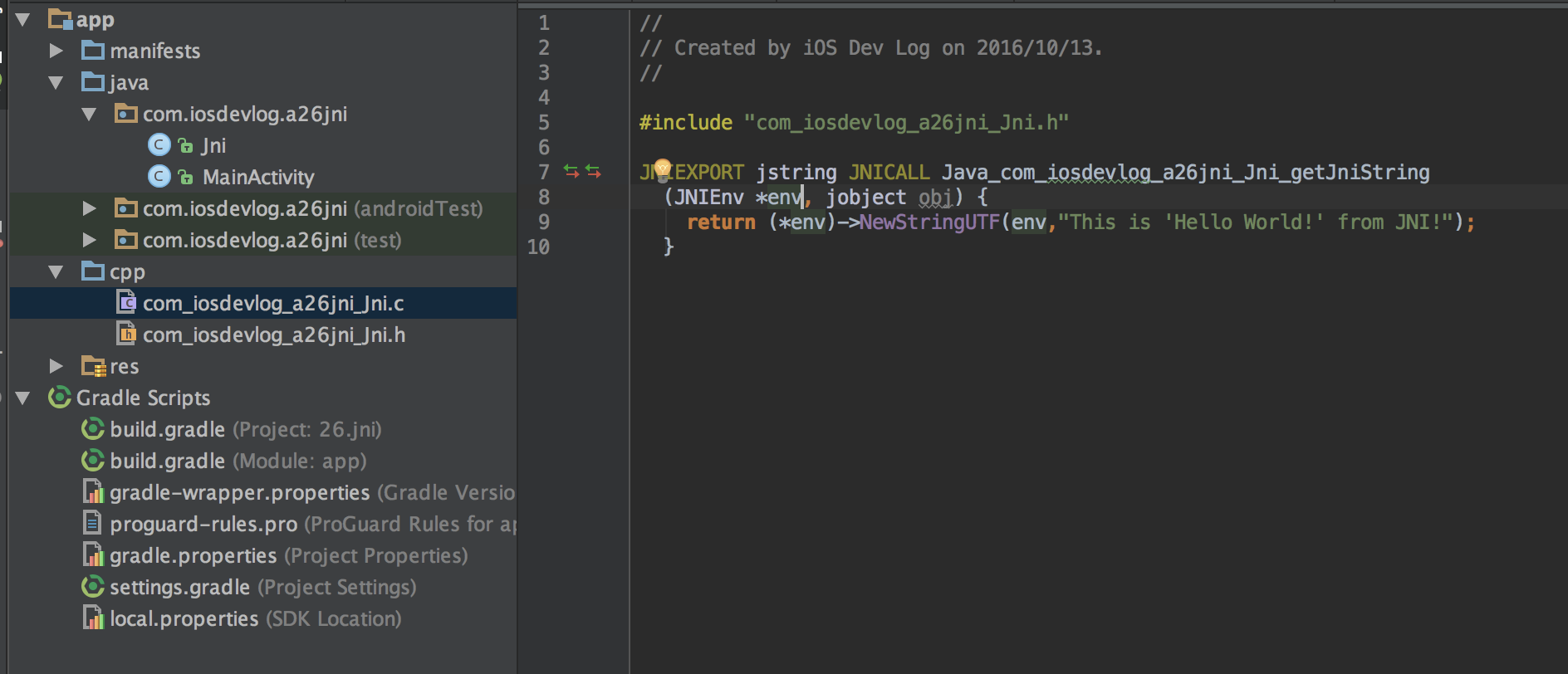Screen dimensions: 1568x674
Task: Expand the (test) package arrow
Action: [x=90, y=240]
